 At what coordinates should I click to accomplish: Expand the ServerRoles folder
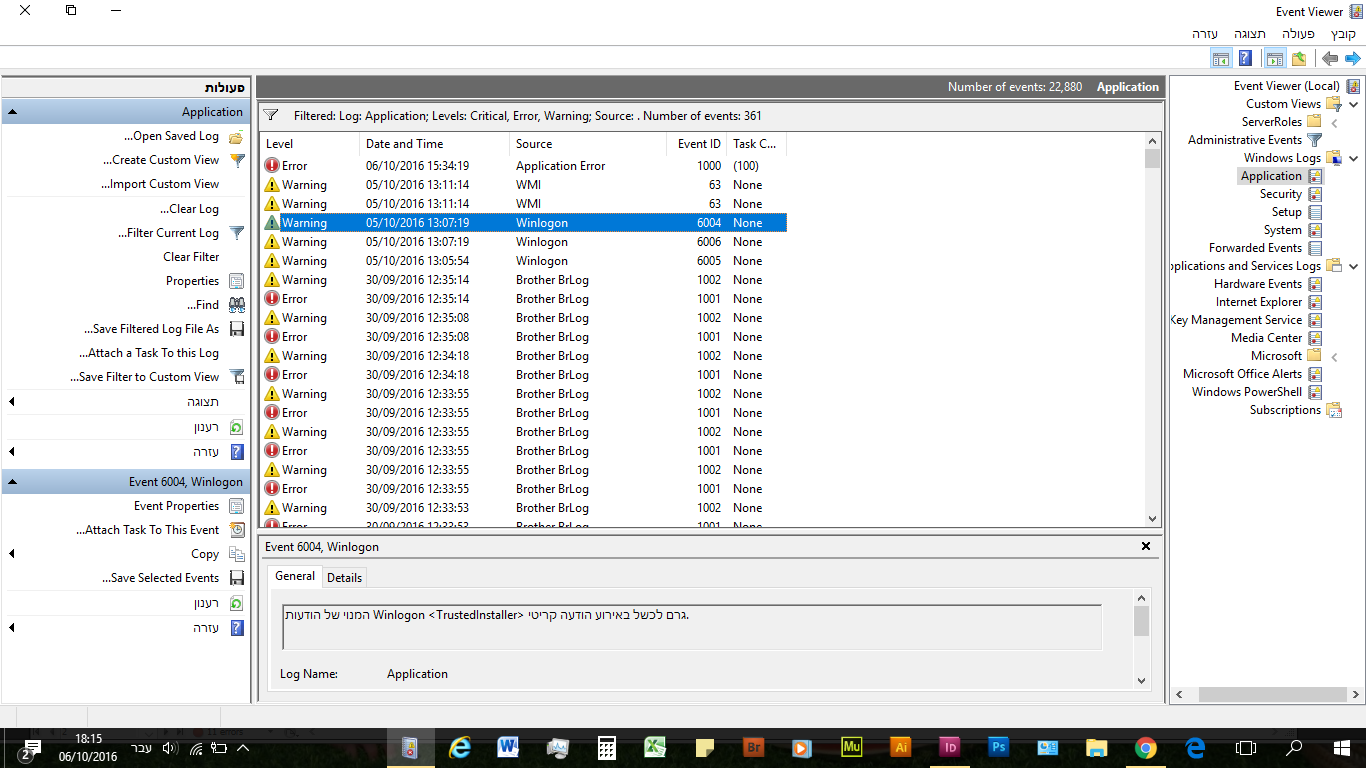[1334, 122]
